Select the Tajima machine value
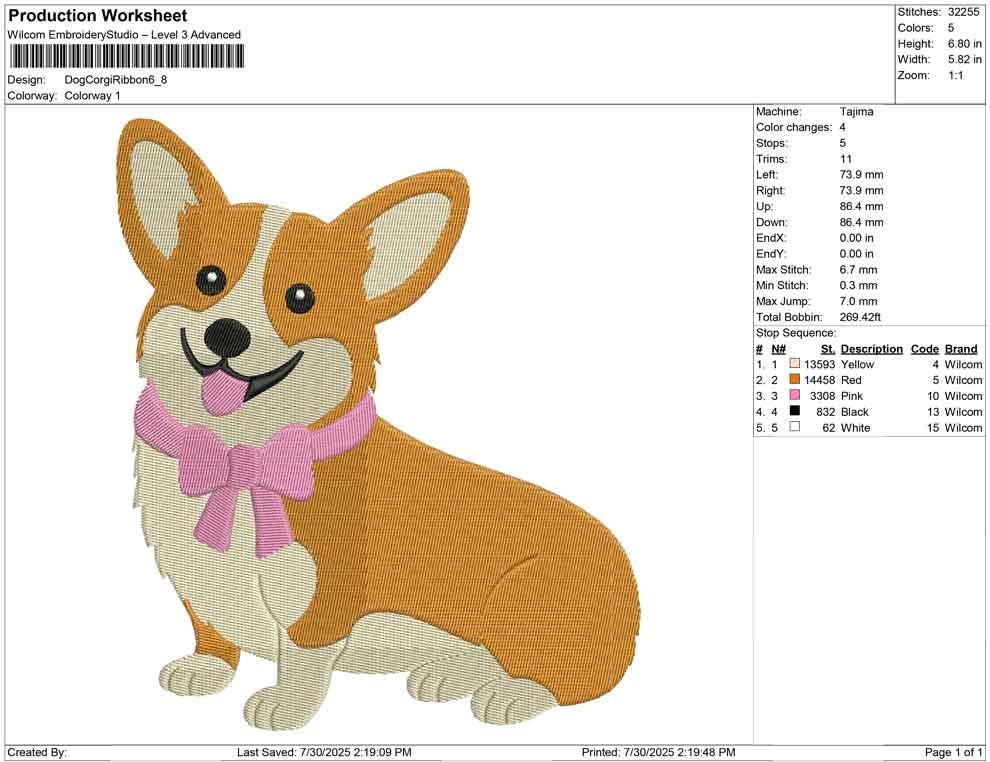 (x=855, y=111)
